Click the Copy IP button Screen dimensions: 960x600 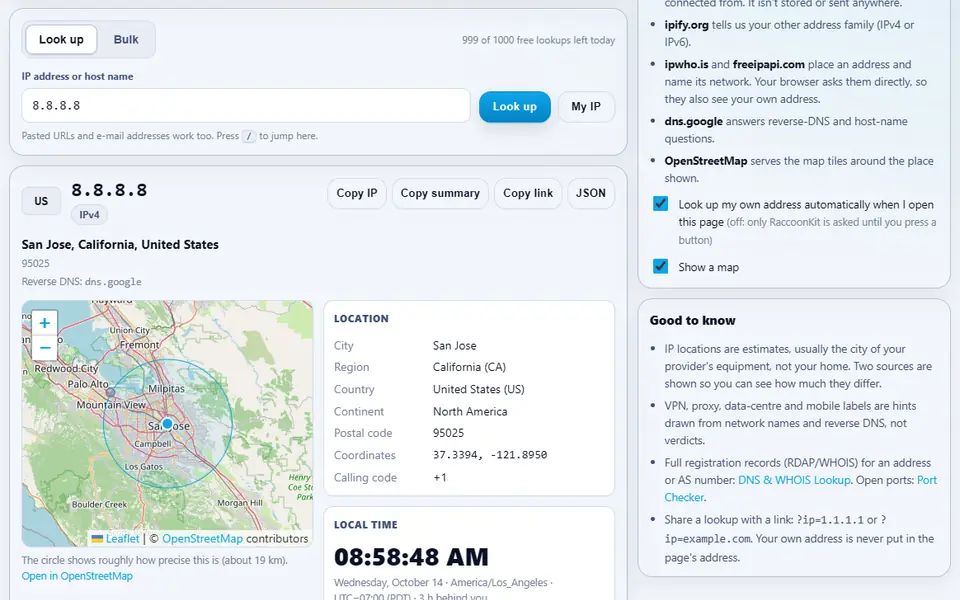click(x=357, y=193)
